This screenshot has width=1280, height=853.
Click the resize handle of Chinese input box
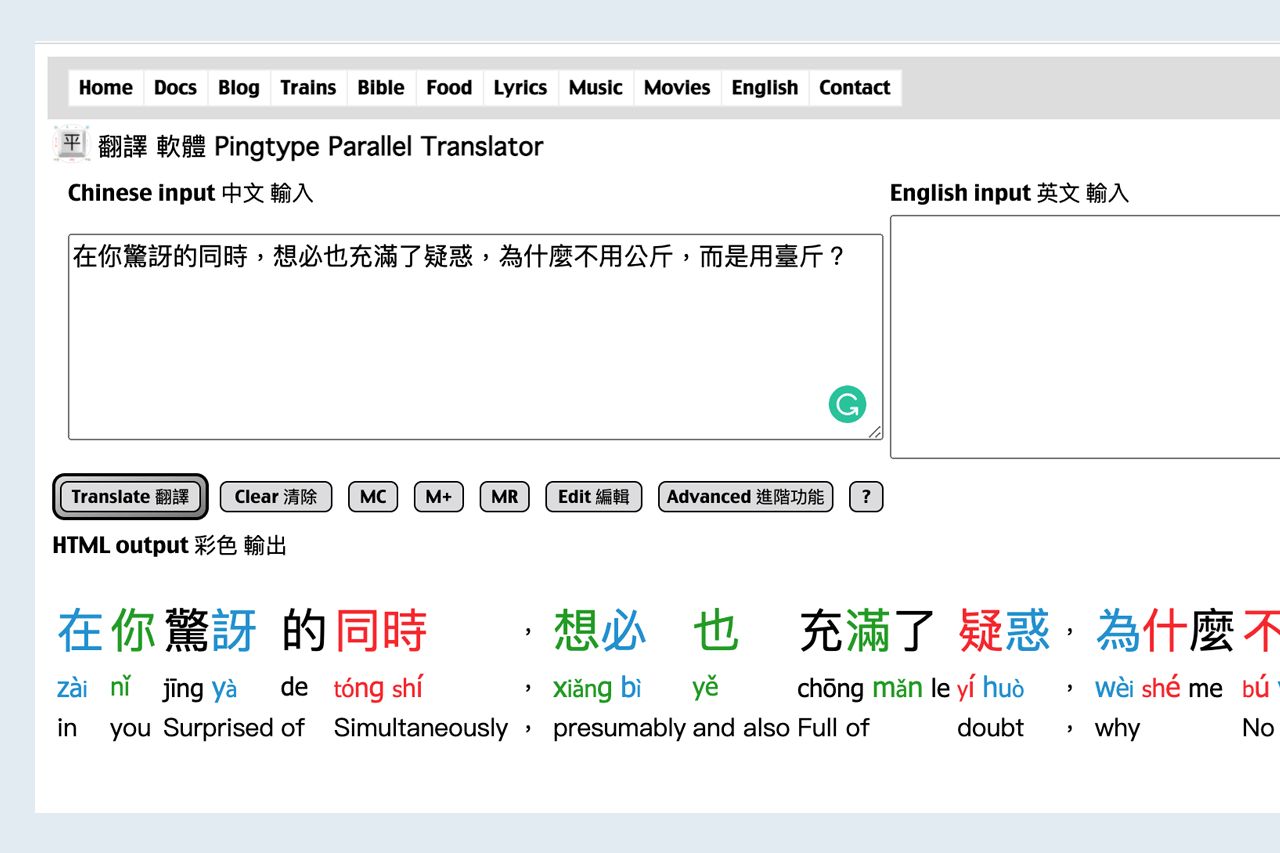(x=876, y=432)
